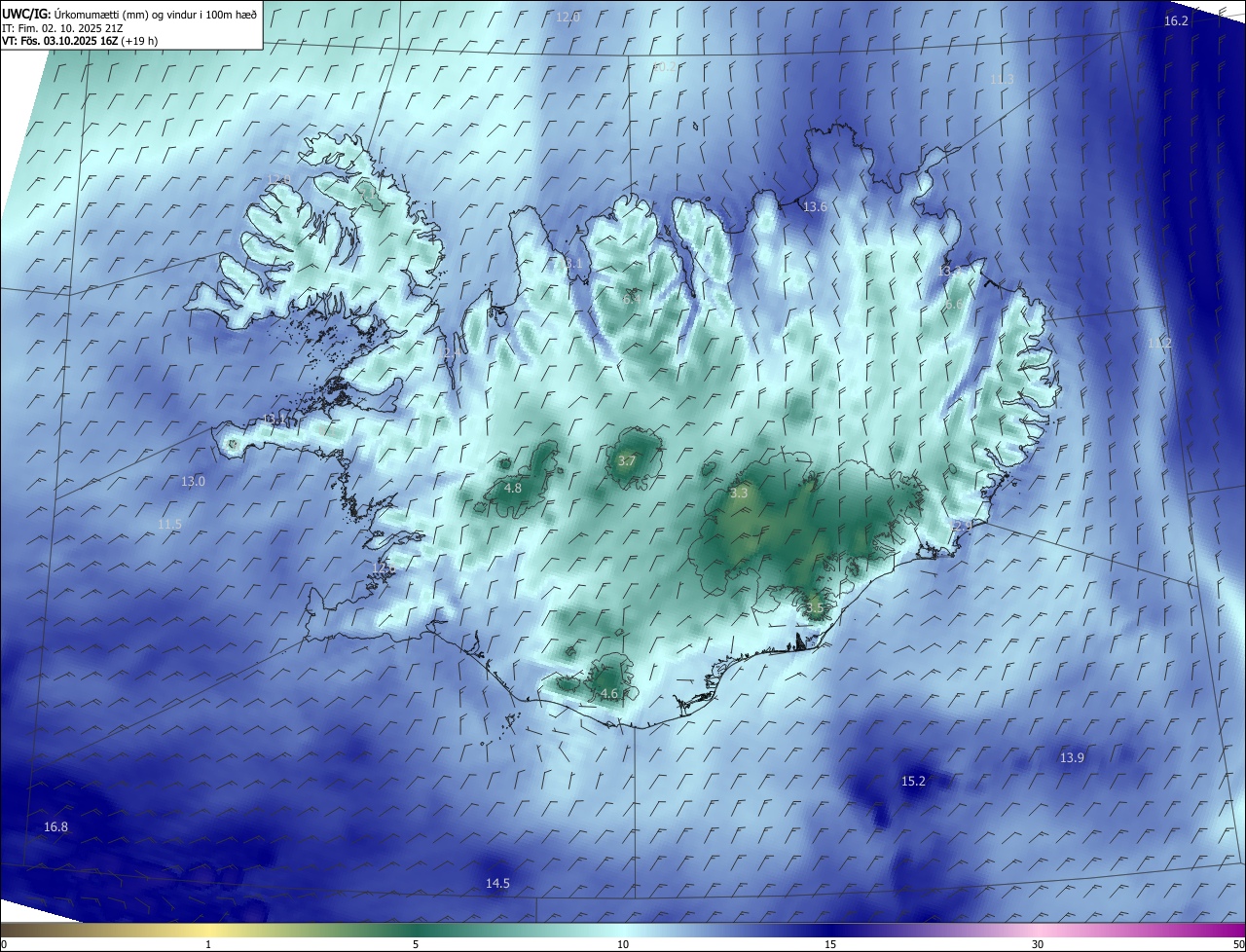Click the VT: Fös. 03.10.2025 16Z line
This screenshot has height=952, width=1246.
point(80,41)
